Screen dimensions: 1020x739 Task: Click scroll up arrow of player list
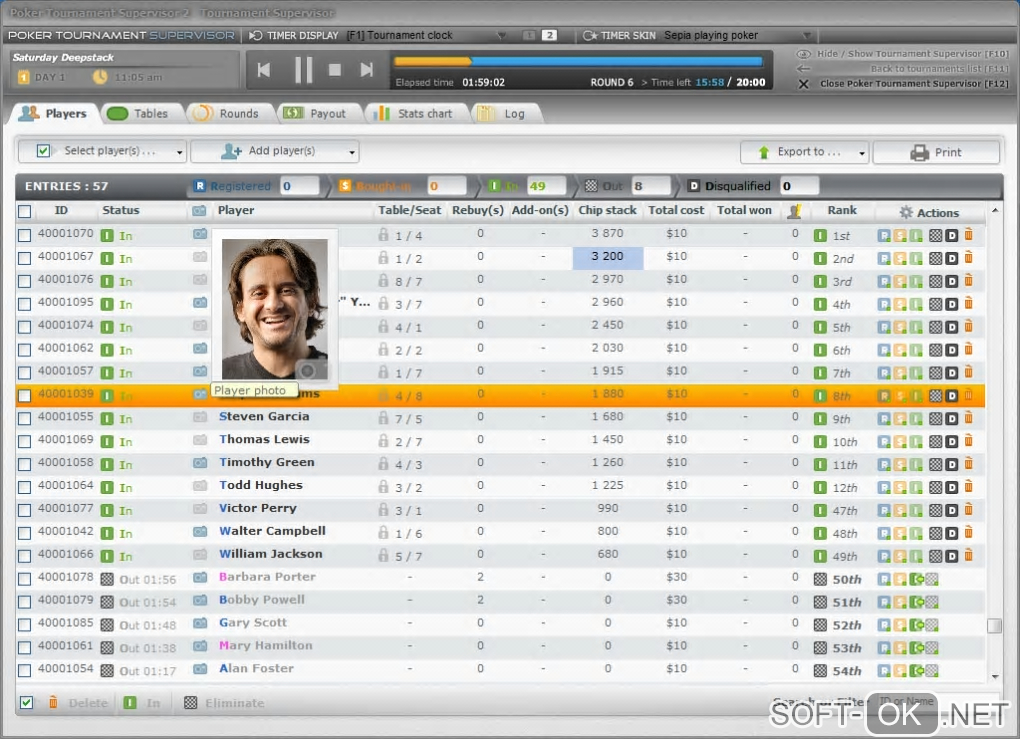pos(995,210)
